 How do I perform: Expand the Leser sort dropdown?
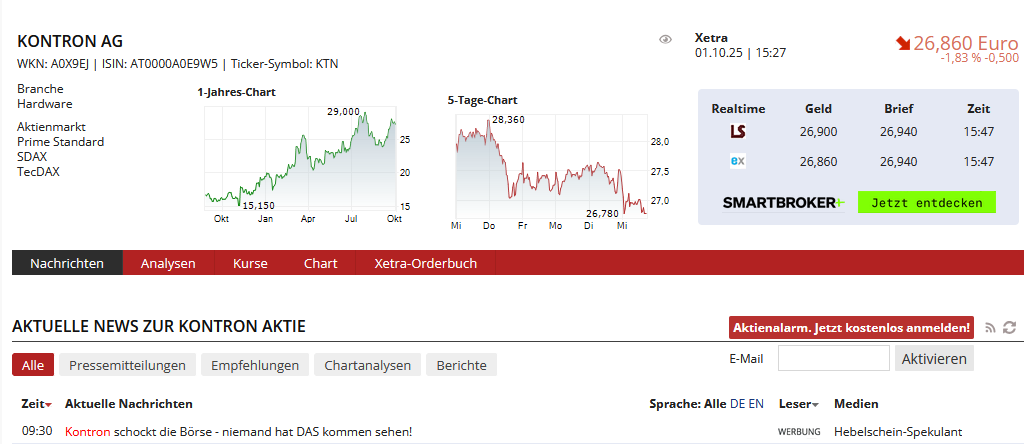(798, 404)
